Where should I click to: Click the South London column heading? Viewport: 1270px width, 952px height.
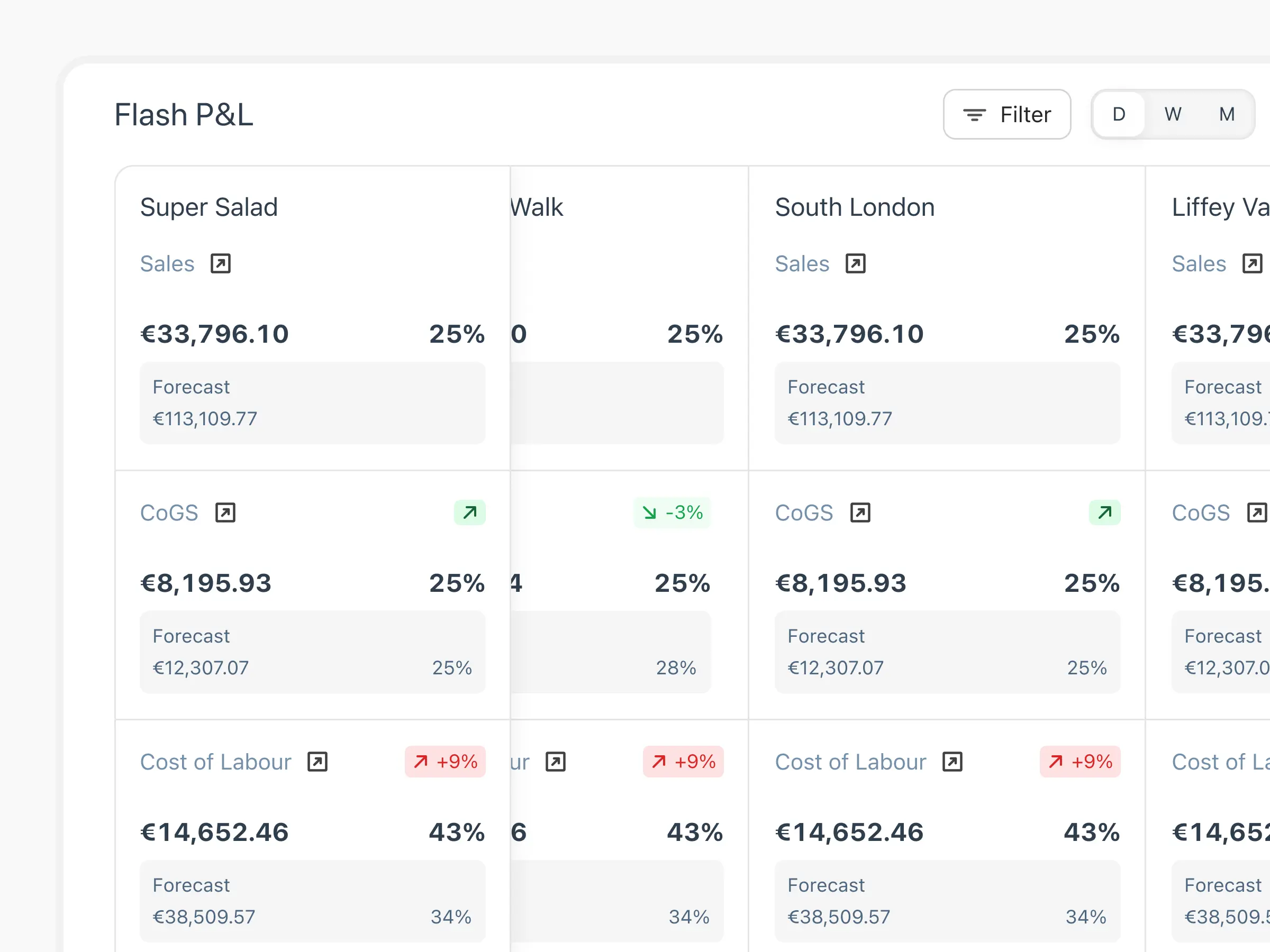pos(855,207)
